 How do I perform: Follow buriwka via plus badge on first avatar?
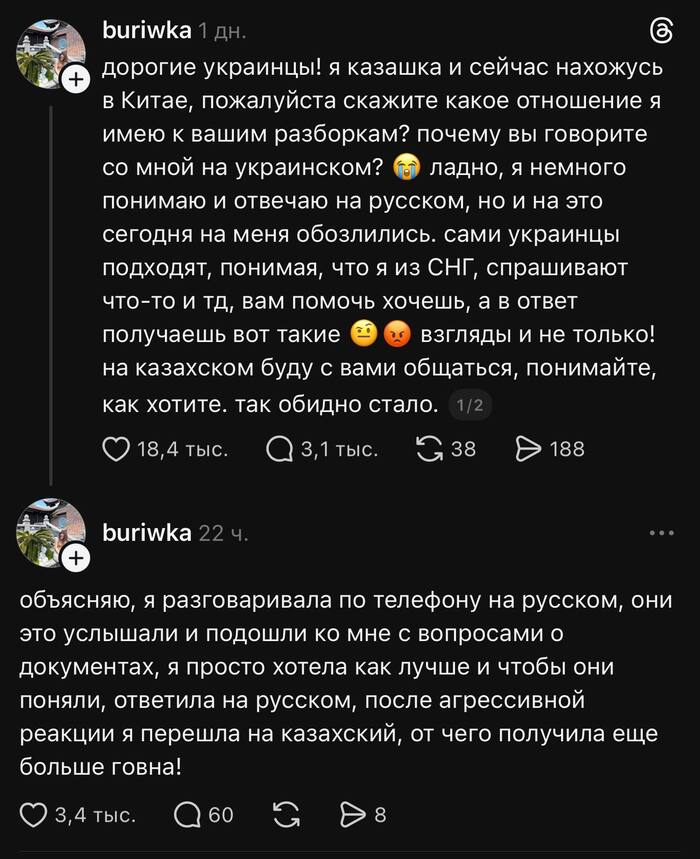[x=76, y=81]
